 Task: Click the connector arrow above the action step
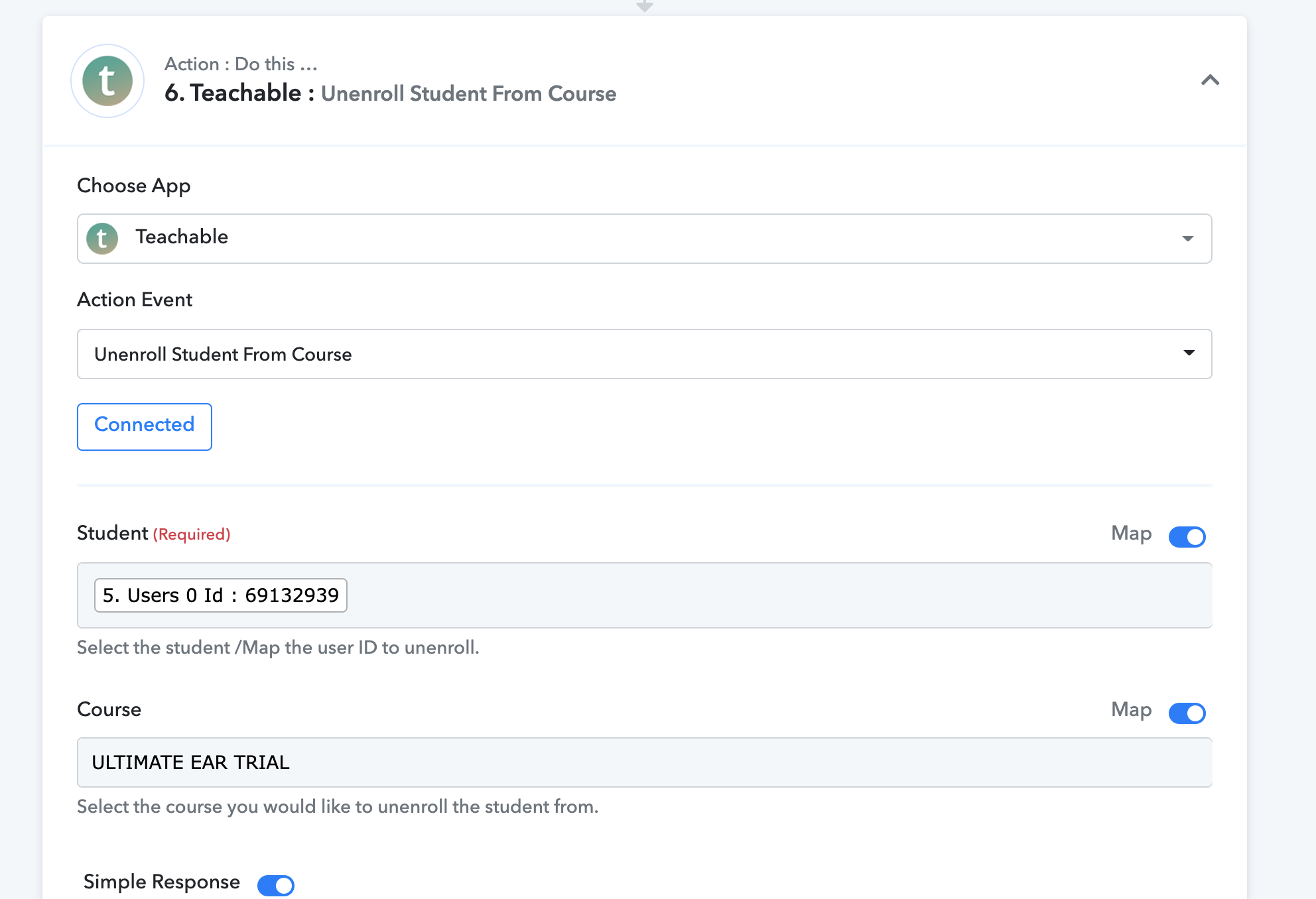pyautogui.click(x=644, y=7)
